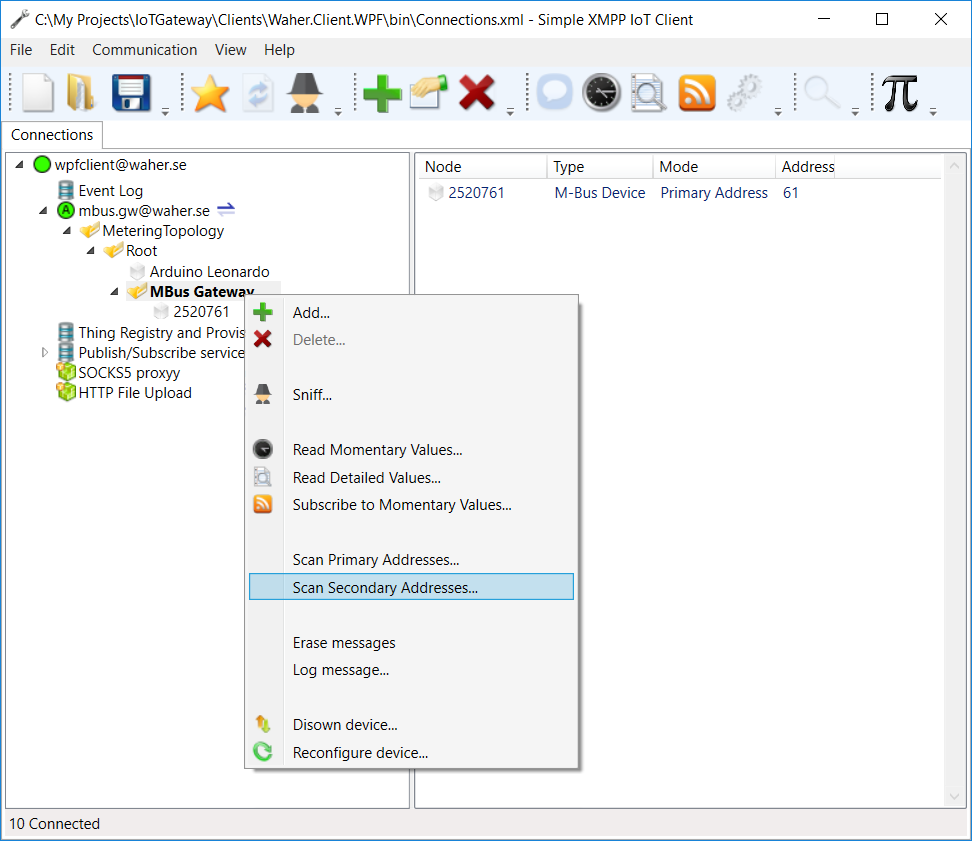This screenshot has width=972, height=841.
Task: Click the Sniffer spy toolbar icon
Action: point(305,93)
